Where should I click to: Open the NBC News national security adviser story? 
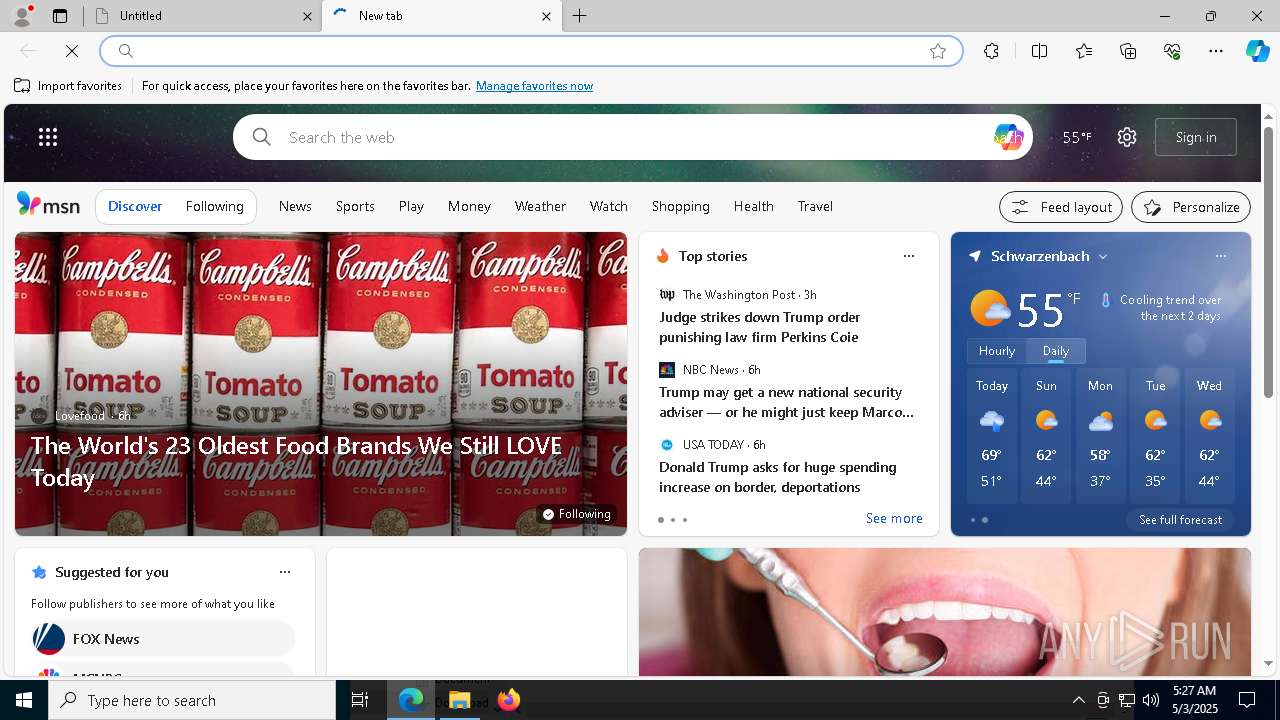(x=786, y=402)
